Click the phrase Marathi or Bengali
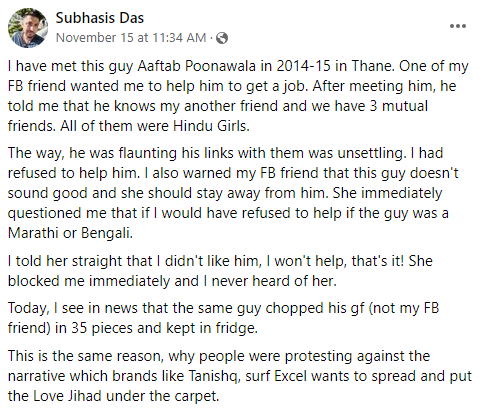This screenshot has height=409, width=483. (x=70, y=233)
